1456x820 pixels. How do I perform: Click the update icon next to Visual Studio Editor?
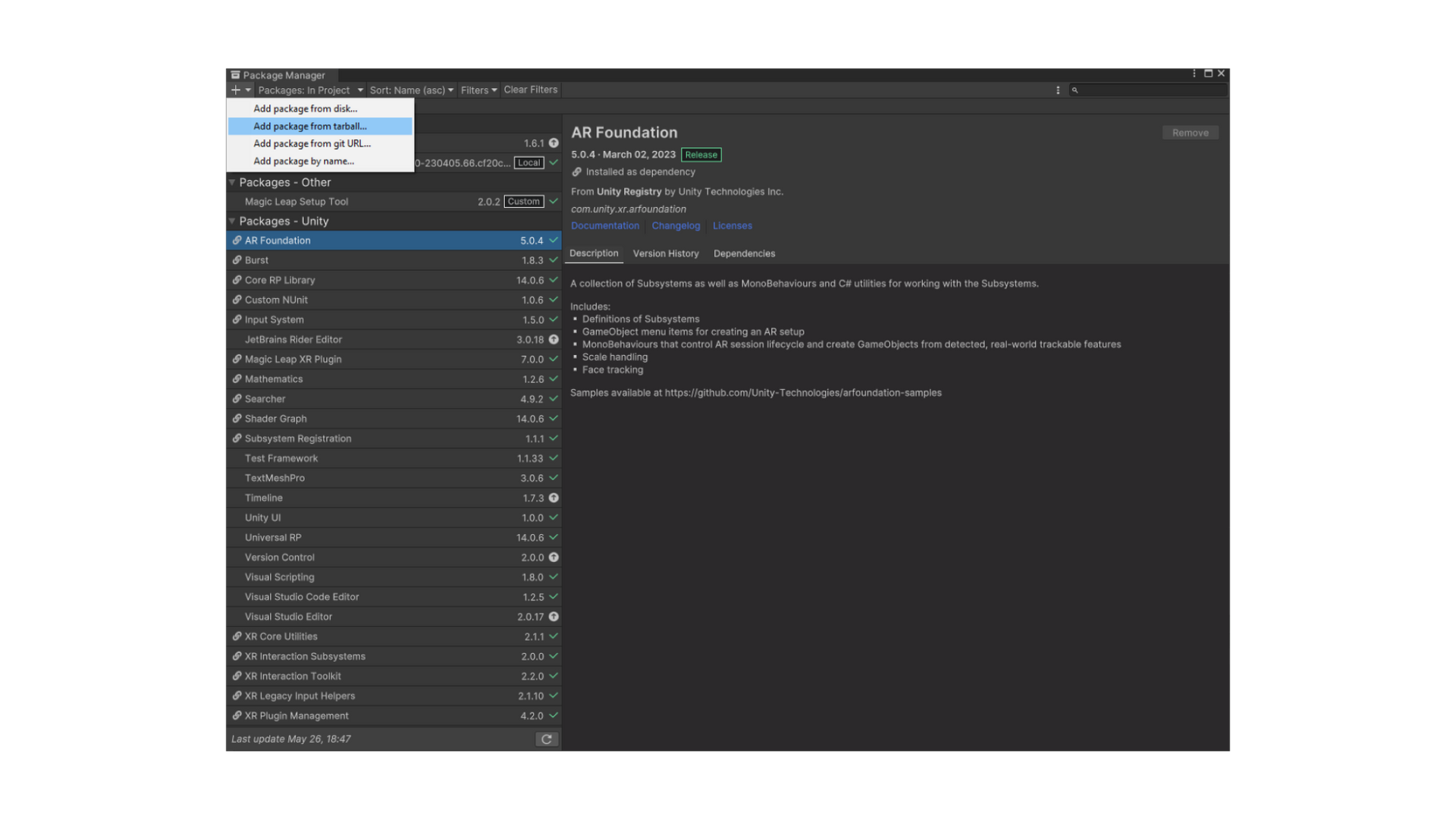(x=554, y=617)
